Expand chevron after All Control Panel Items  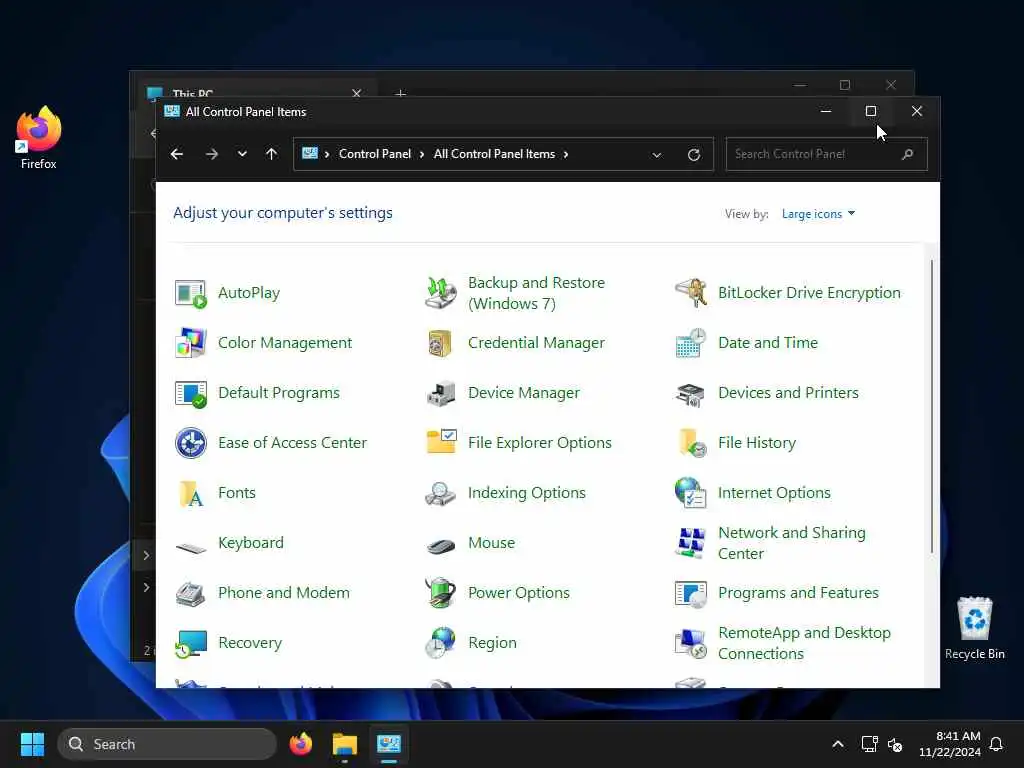pyautogui.click(x=566, y=155)
